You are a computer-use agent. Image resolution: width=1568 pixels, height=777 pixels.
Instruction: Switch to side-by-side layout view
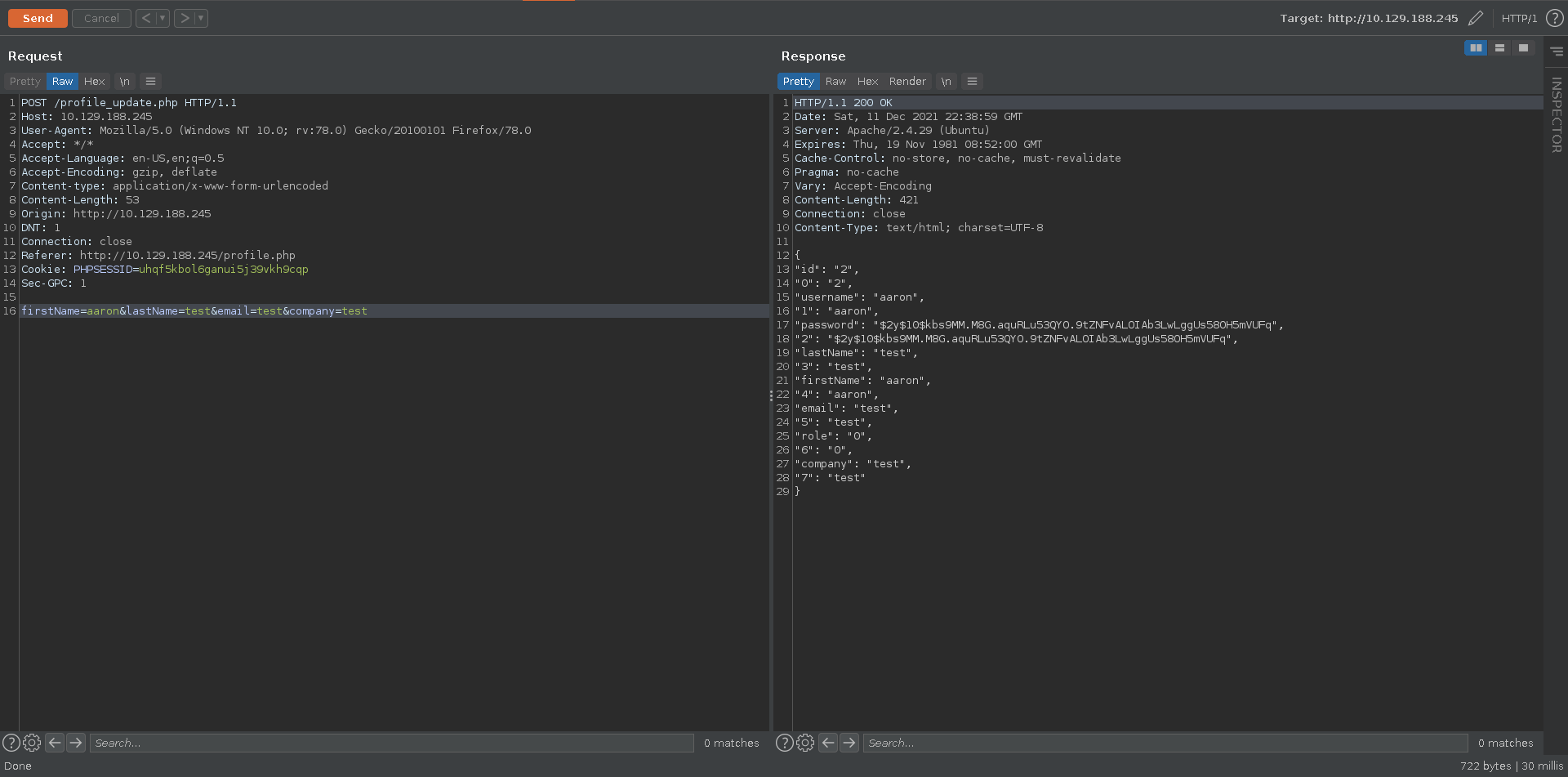pos(1476,48)
